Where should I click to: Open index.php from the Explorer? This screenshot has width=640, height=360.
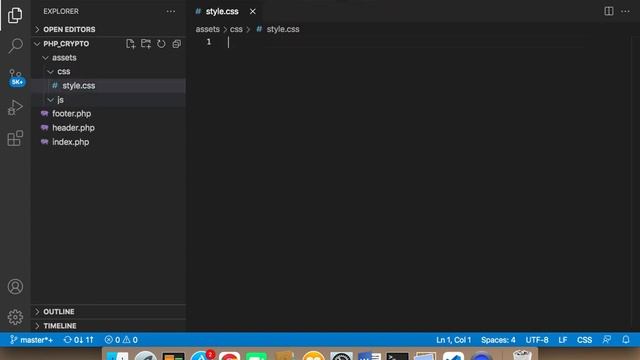click(x=109, y=142)
